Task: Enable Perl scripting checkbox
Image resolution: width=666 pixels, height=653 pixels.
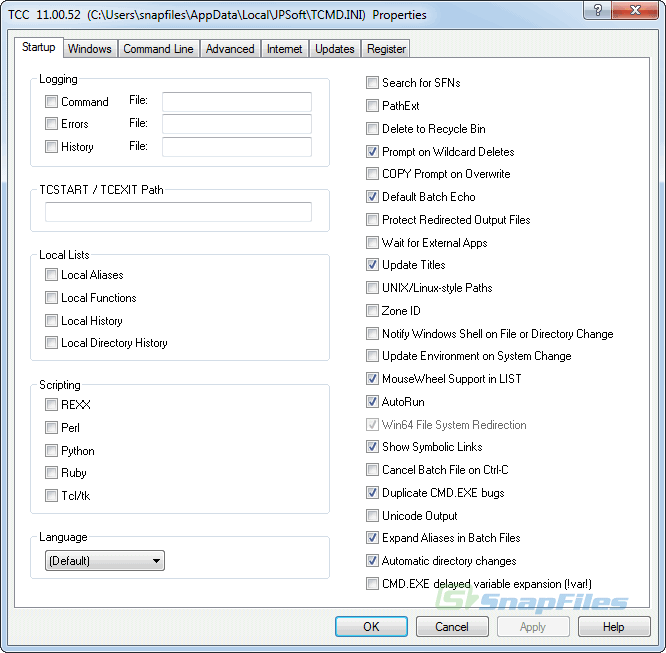Action: [x=51, y=427]
